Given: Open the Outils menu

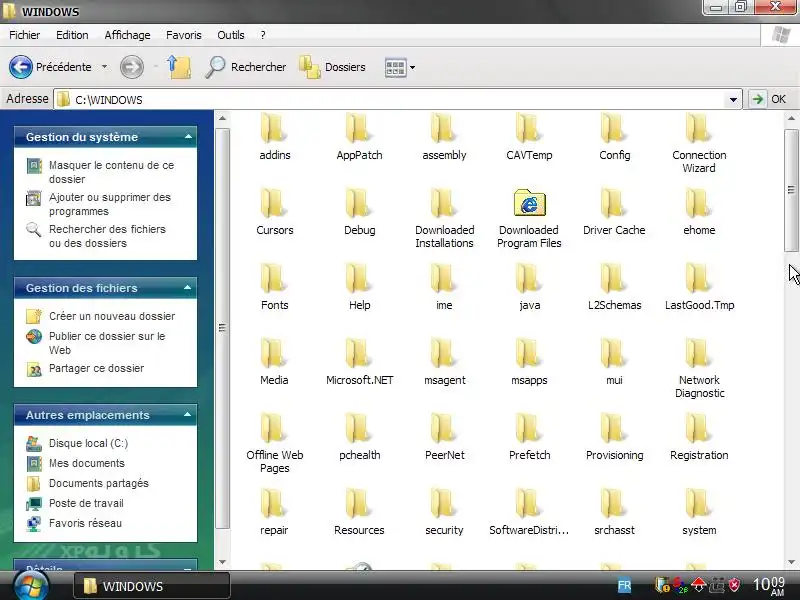Looking at the screenshot, I should coord(231,35).
